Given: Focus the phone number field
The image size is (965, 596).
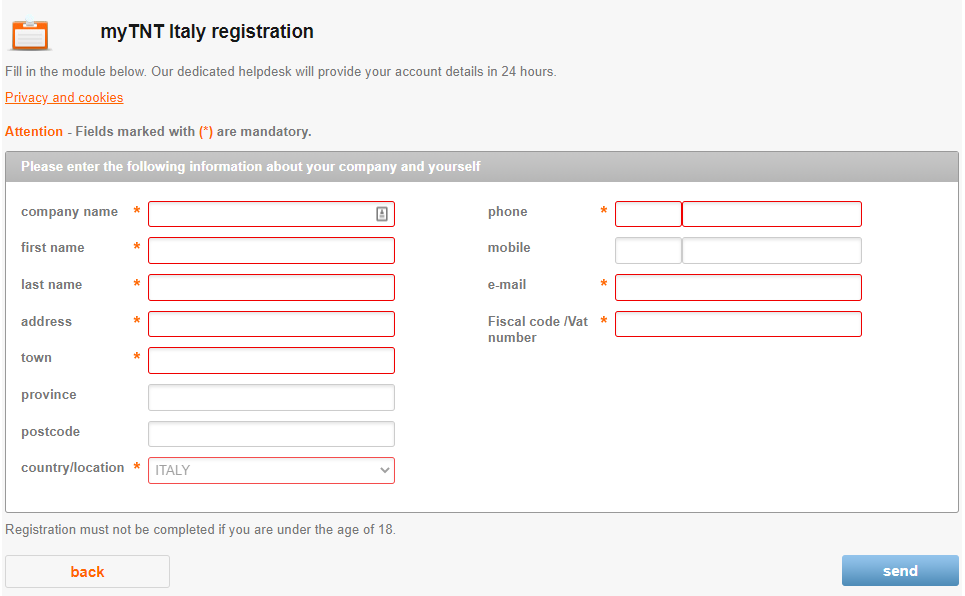Looking at the screenshot, I should point(771,214).
